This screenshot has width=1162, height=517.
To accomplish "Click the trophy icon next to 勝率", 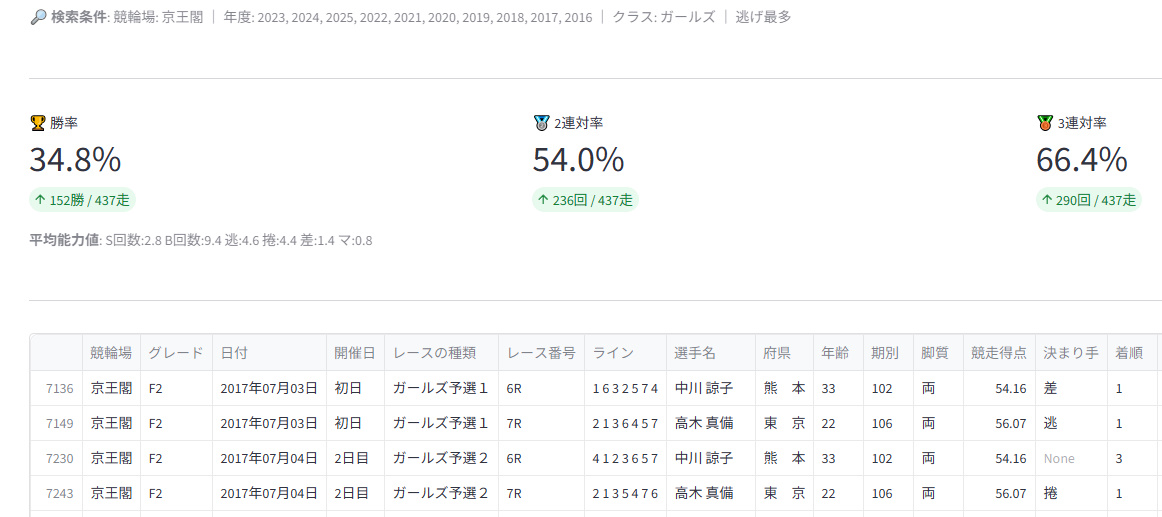I will pyautogui.click(x=38, y=123).
